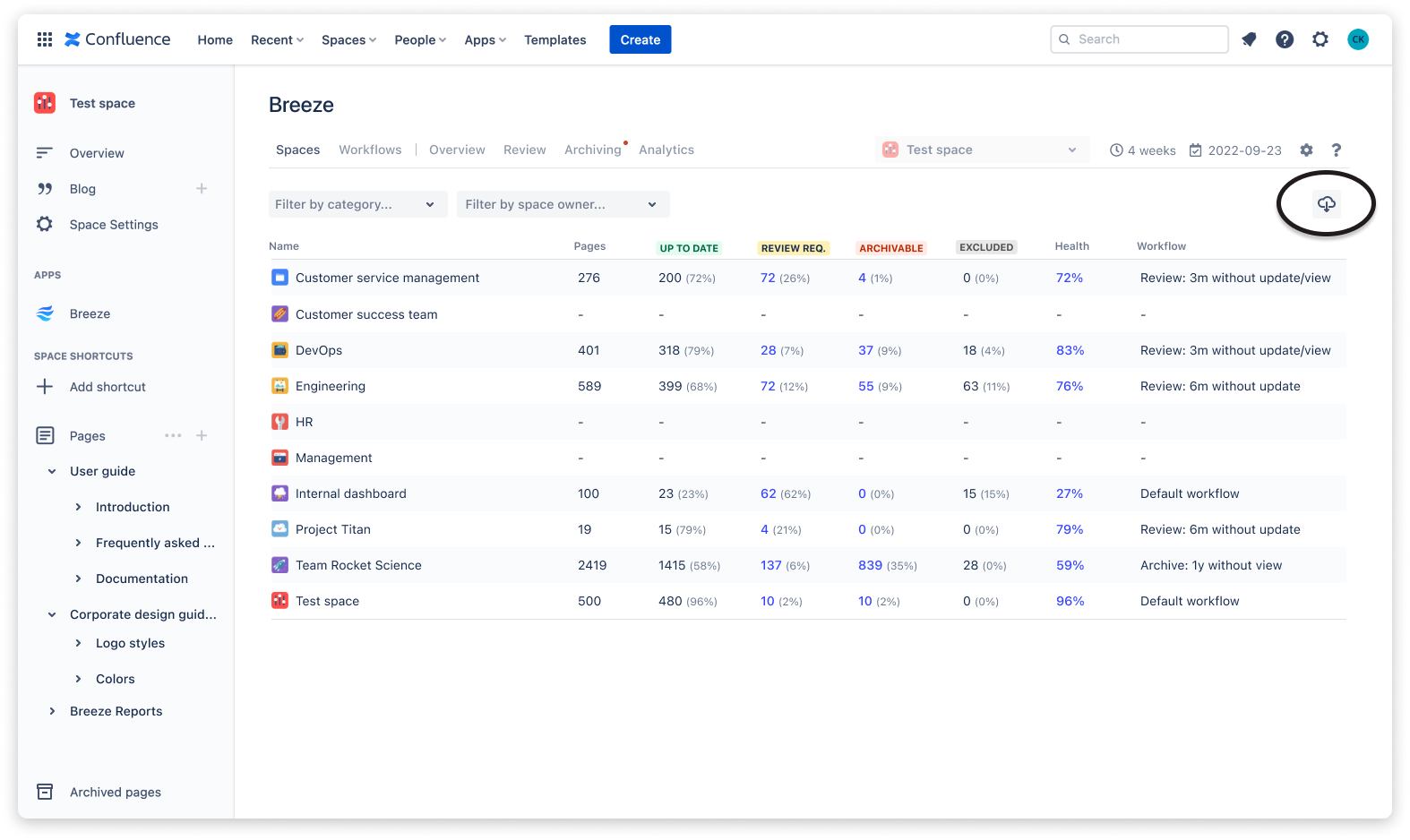Click the Management space icon

pos(280,458)
